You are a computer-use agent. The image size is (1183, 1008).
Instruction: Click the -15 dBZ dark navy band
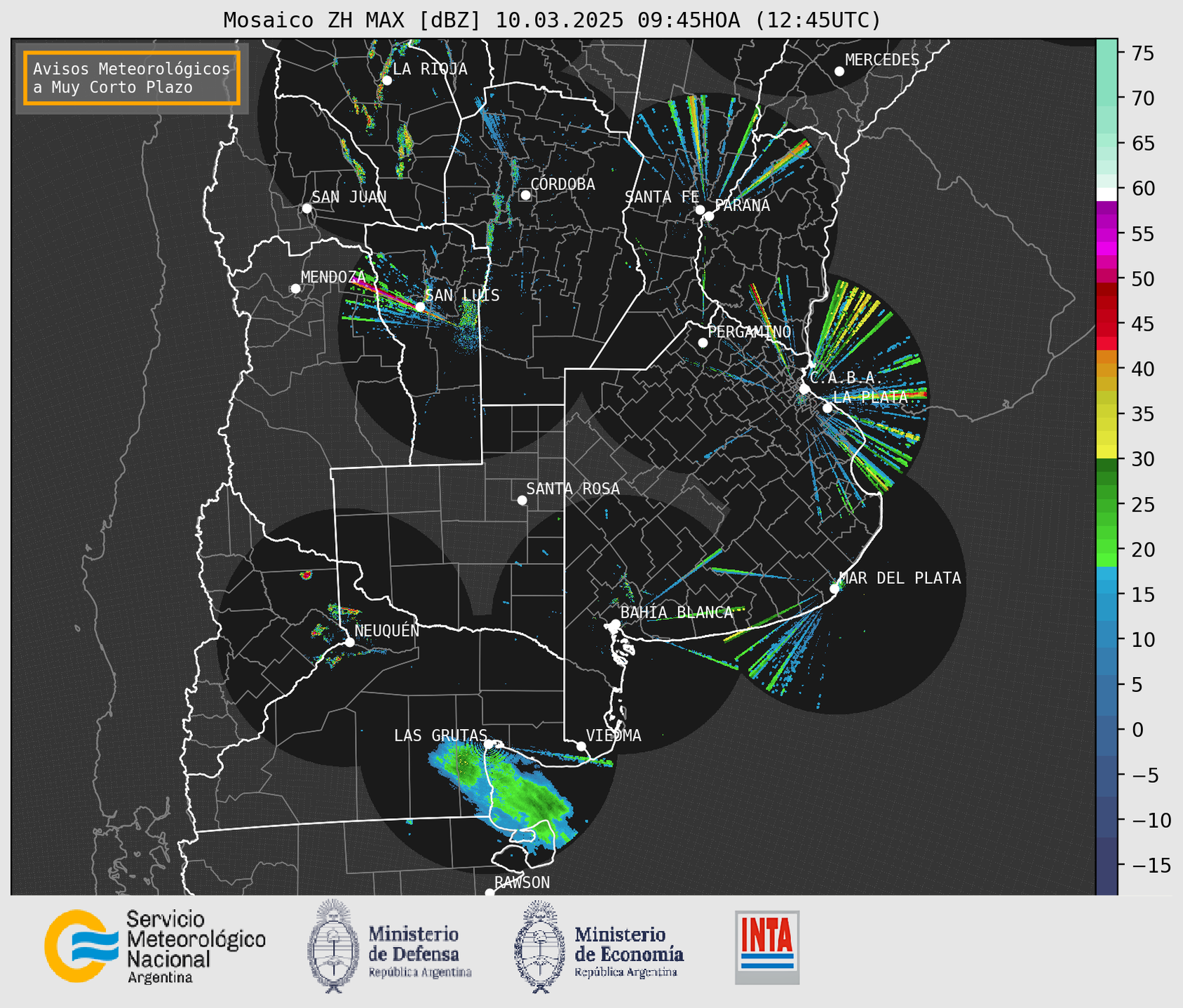tap(1106, 866)
